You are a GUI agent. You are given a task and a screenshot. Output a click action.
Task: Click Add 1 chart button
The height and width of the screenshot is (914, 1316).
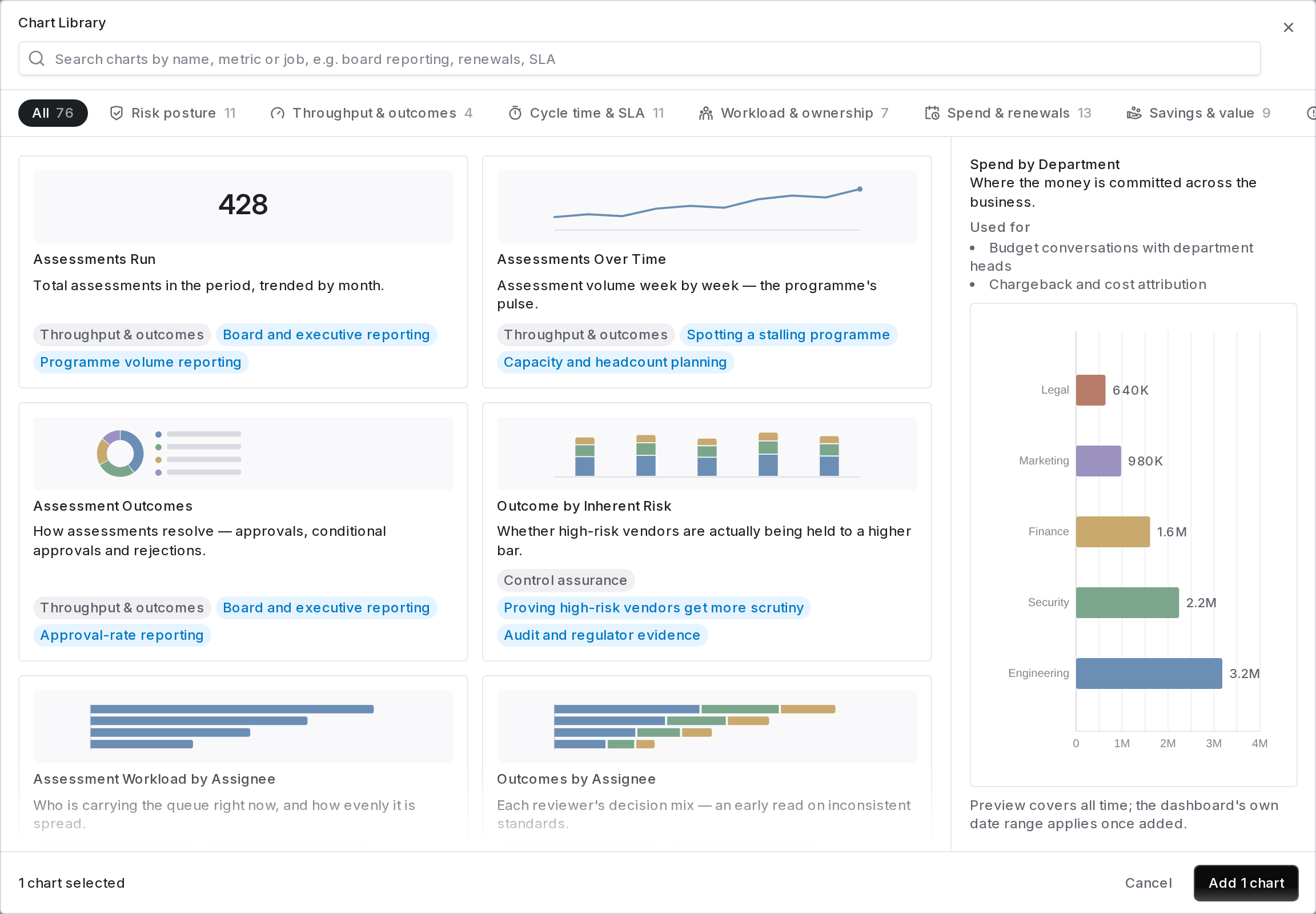click(x=1246, y=883)
